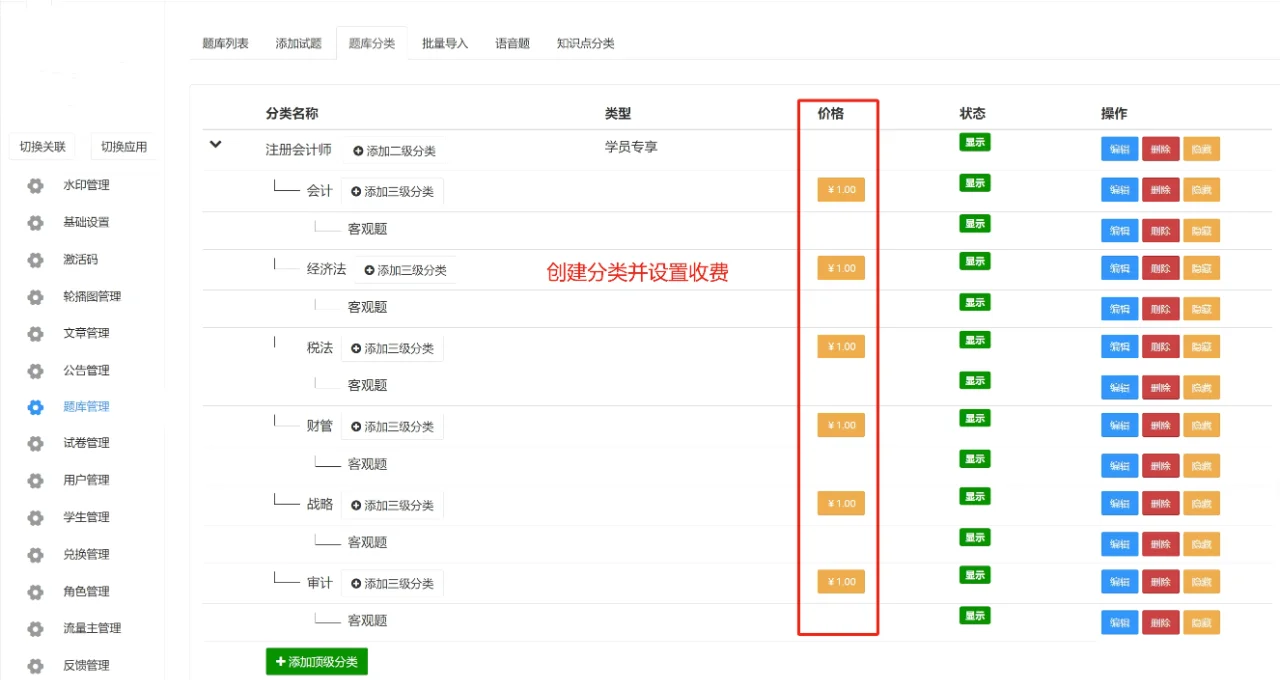Image resolution: width=1280 pixels, height=680 pixels.
Task: Click the green 添加顶级分类 button
Action: coord(316,661)
